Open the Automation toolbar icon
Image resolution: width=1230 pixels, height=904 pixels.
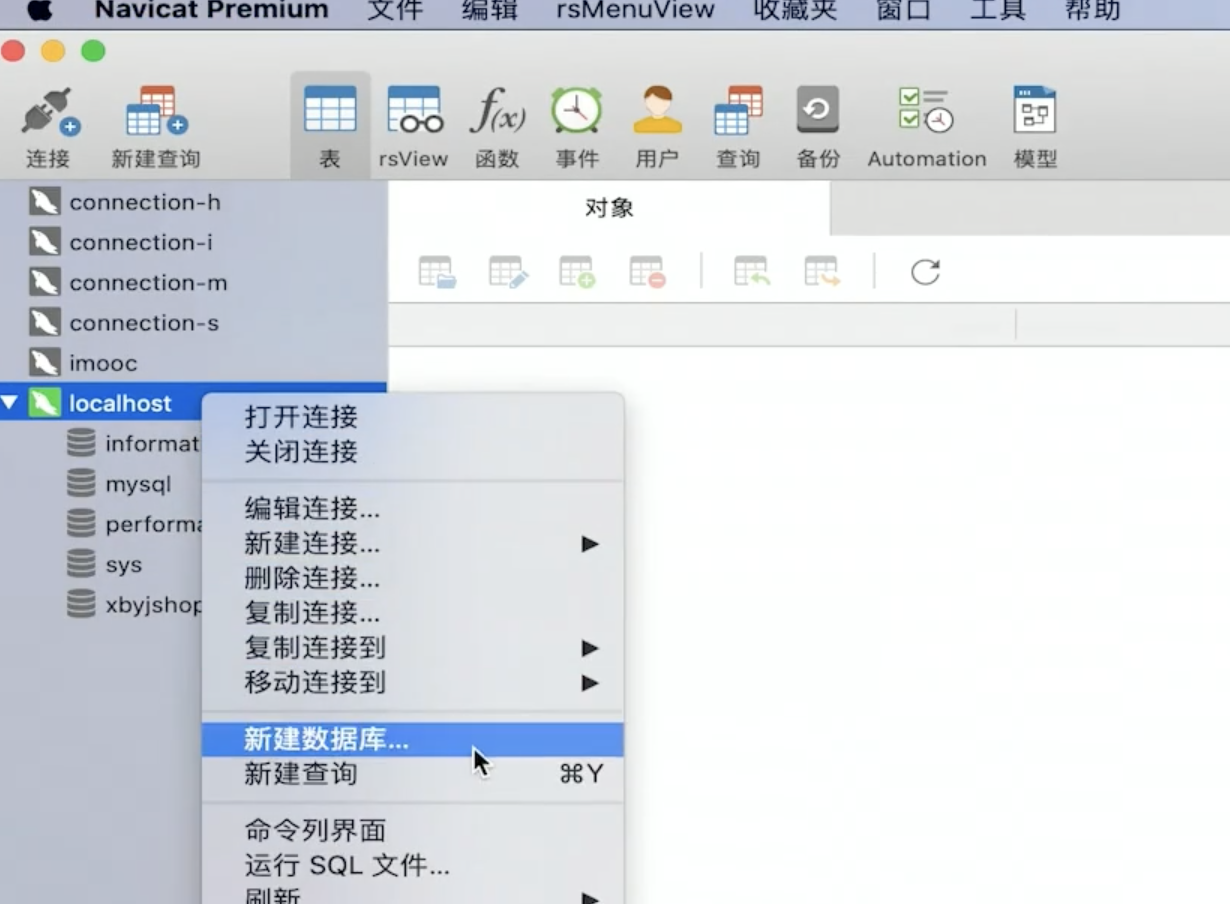[926, 111]
